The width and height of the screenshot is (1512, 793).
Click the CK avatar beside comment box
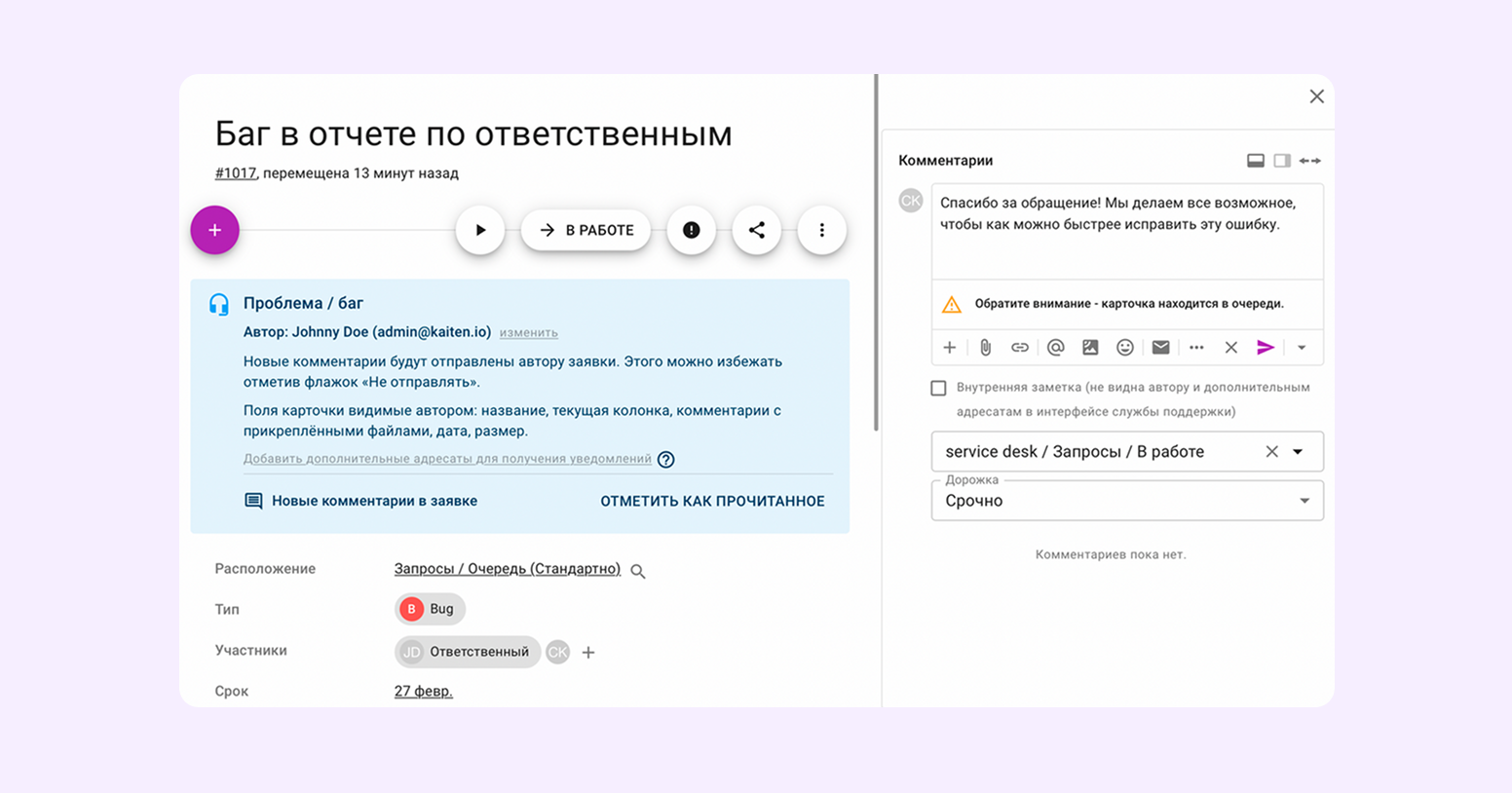(x=911, y=201)
